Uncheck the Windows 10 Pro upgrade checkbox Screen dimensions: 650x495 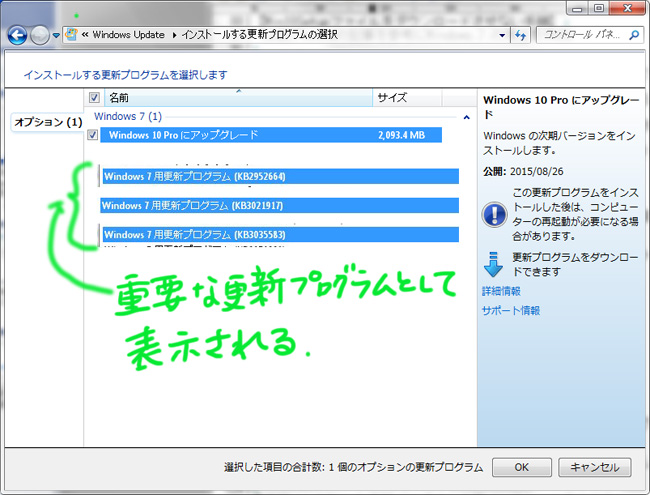(x=93, y=135)
